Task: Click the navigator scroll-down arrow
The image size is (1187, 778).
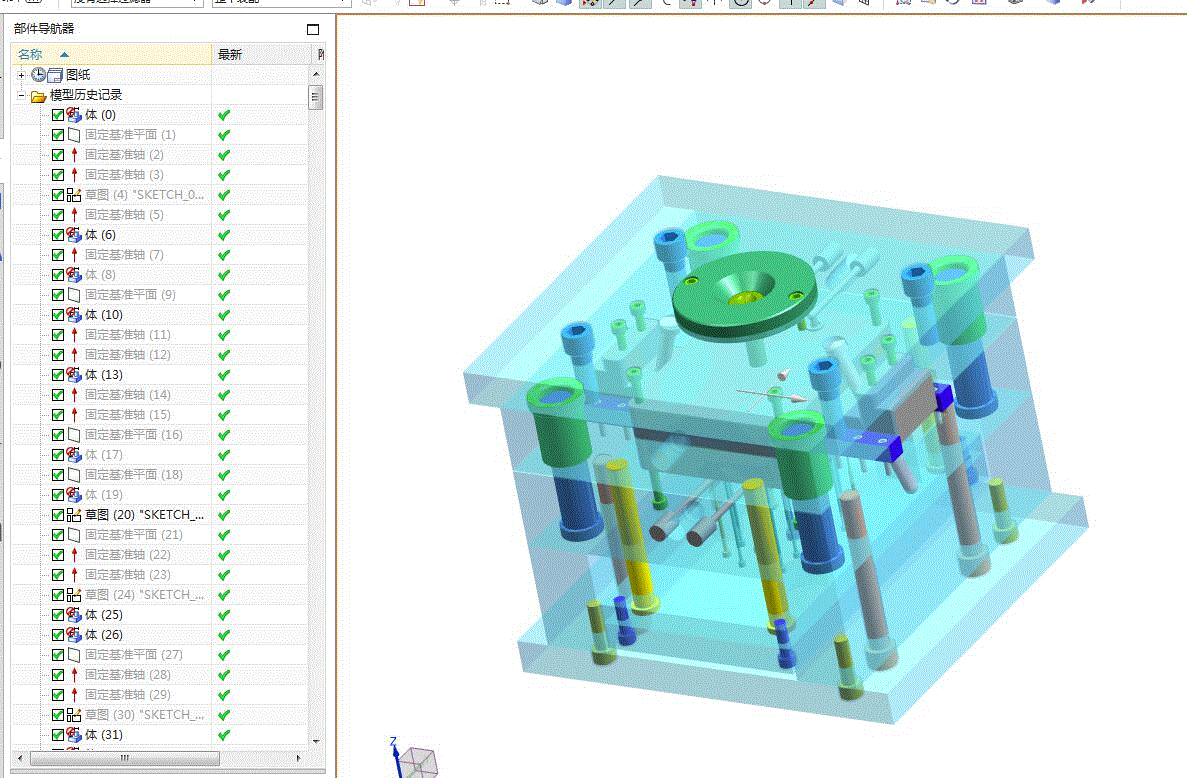Action: click(x=316, y=742)
